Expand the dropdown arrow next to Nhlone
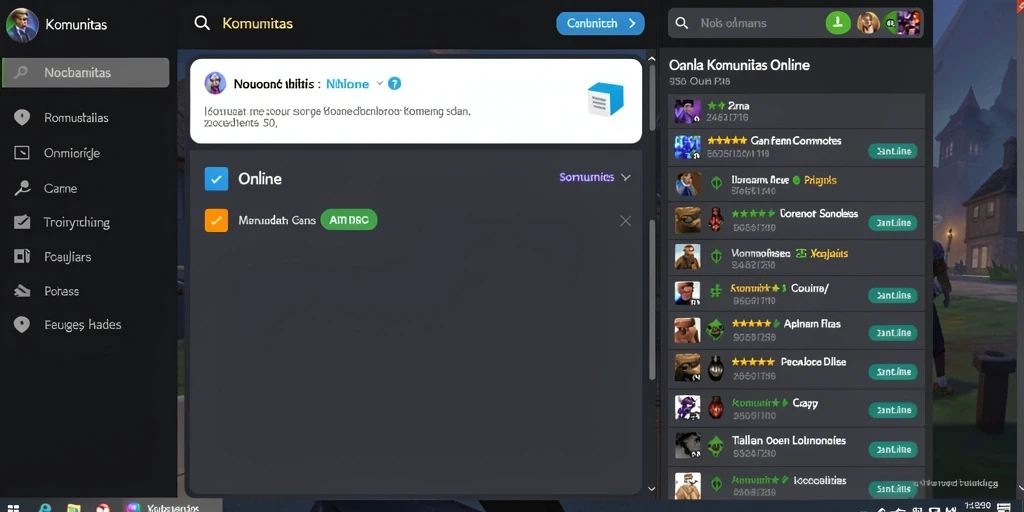1024x512 pixels. (379, 84)
